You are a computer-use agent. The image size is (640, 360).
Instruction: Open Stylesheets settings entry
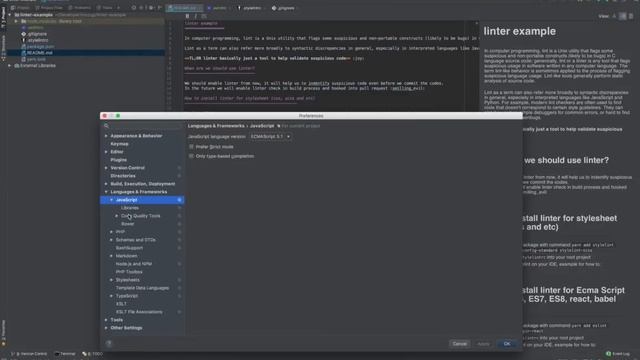pos(127,280)
